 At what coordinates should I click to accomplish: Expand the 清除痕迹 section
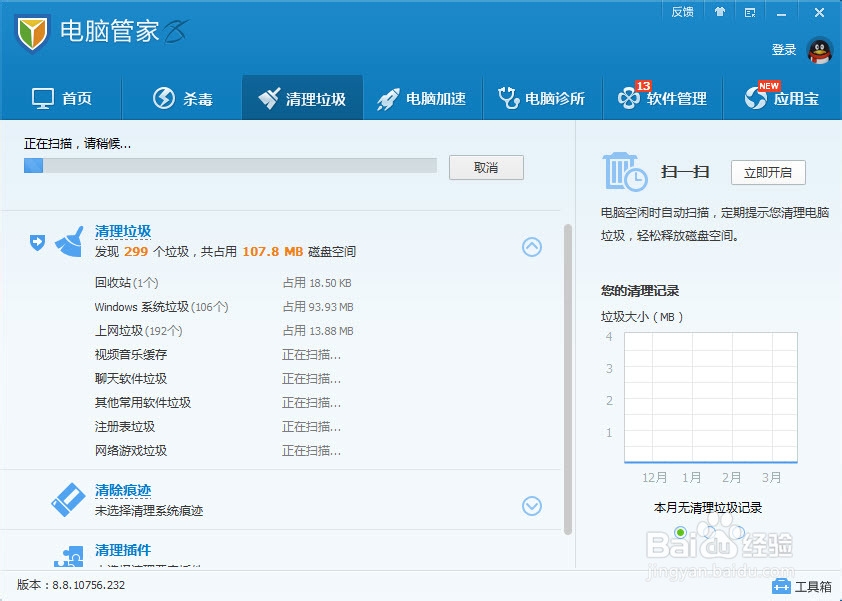(x=531, y=507)
